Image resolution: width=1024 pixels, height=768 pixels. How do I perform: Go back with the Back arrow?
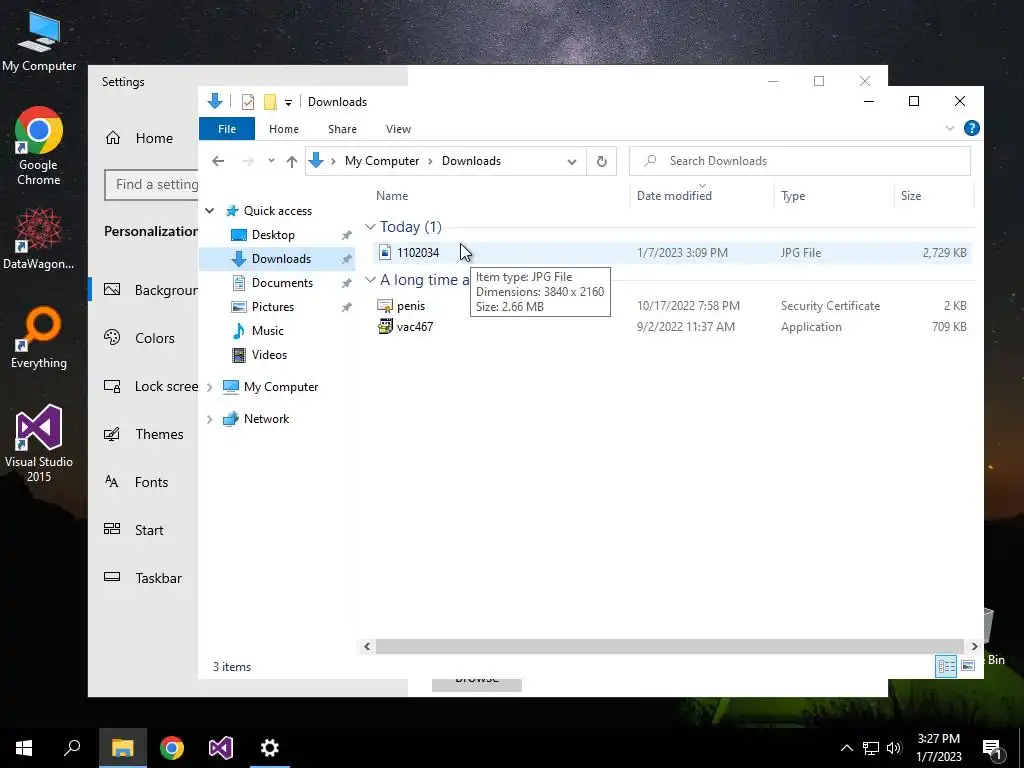tap(218, 161)
